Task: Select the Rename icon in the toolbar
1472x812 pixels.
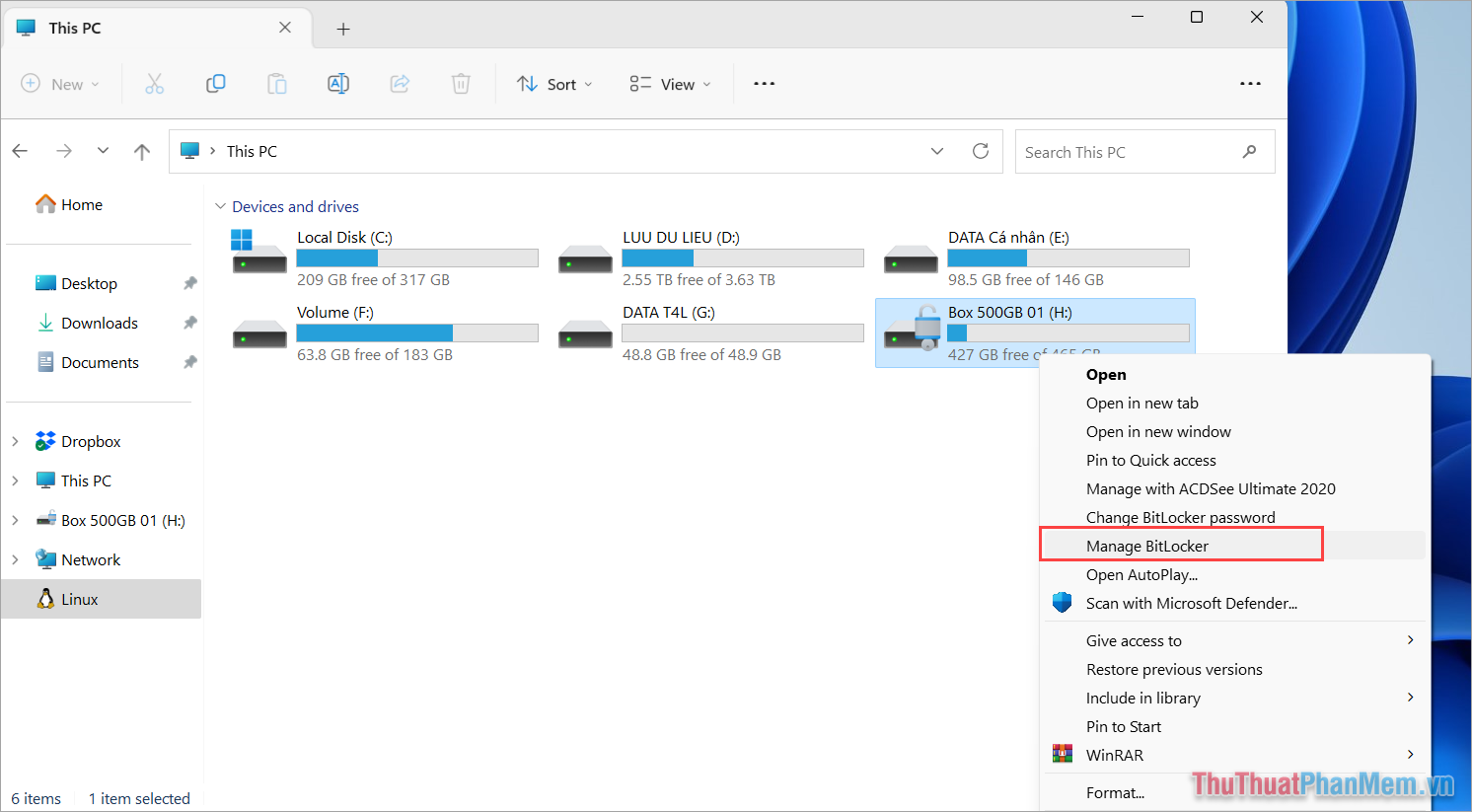Action: pyautogui.click(x=338, y=84)
